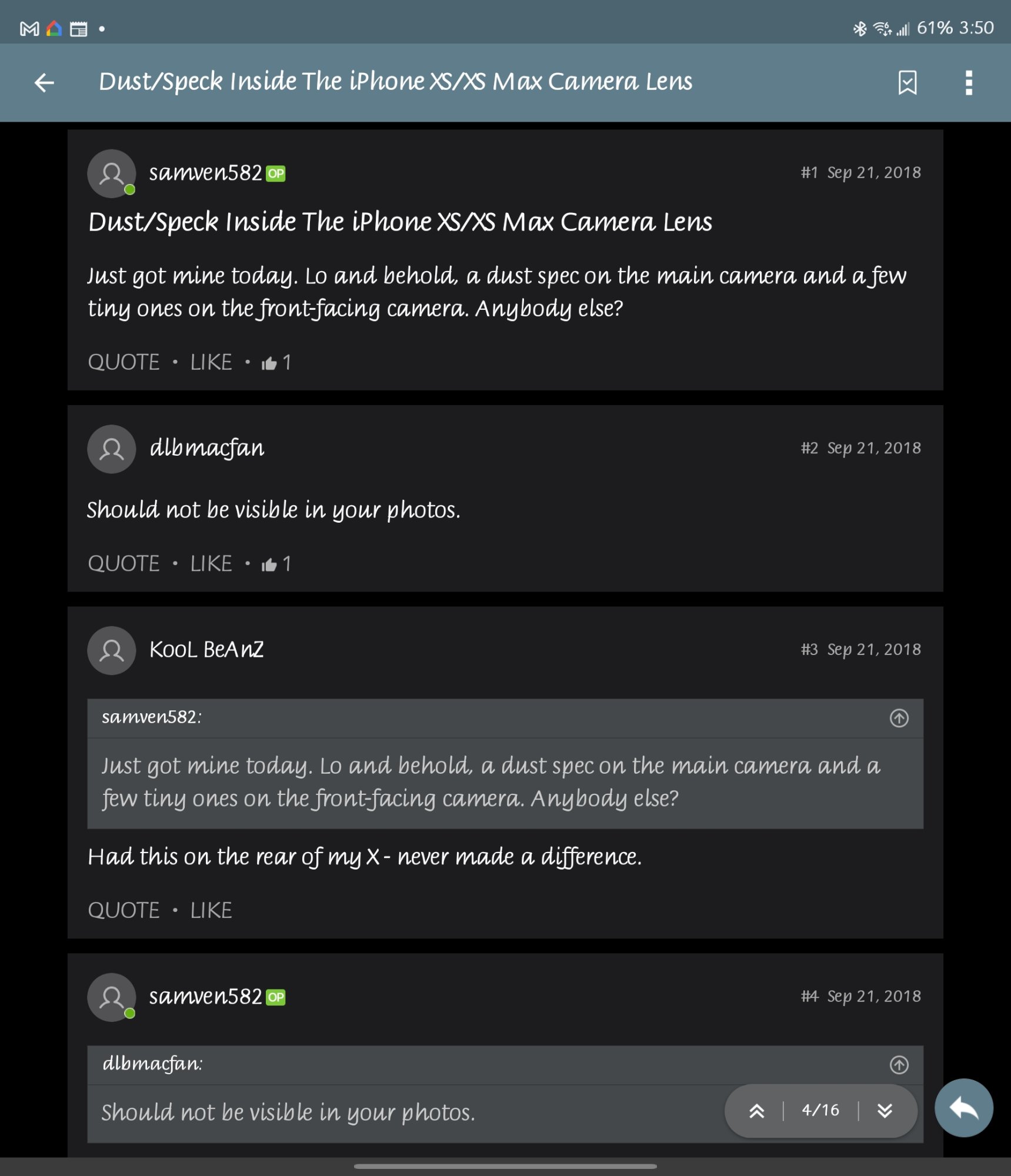The width and height of the screenshot is (1011, 1176).
Task: Tap the back arrow in header
Action: click(x=44, y=83)
